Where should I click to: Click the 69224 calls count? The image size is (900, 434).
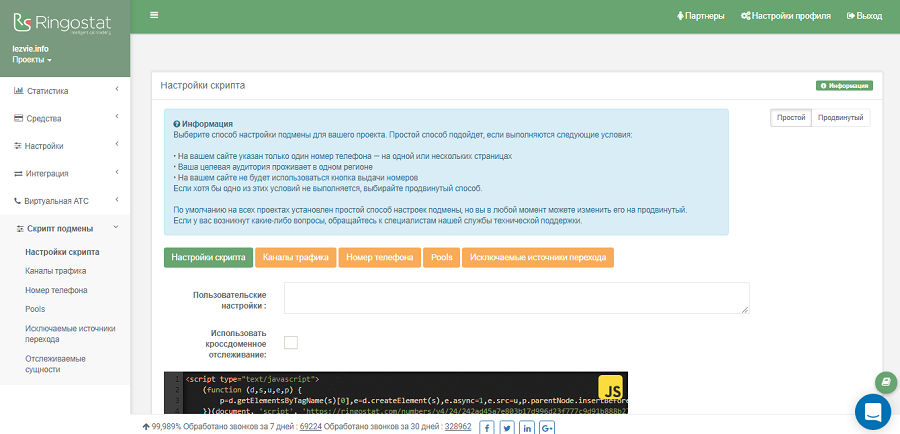pos(311,427)
